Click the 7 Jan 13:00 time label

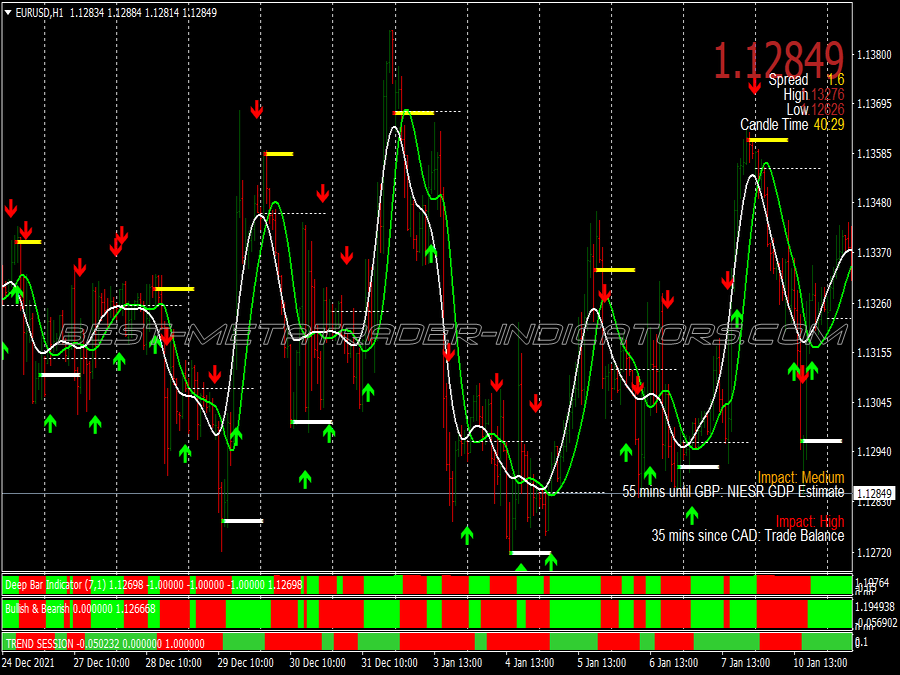[x=745, y=662]
